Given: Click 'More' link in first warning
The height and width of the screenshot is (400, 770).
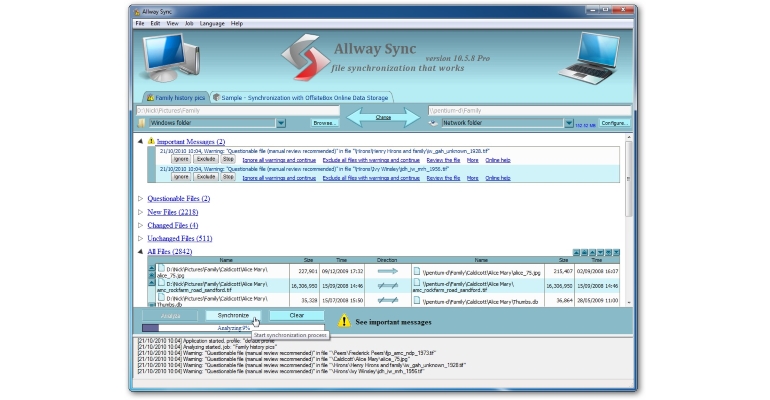Looking at the screenshot, I should click(472, 160).
